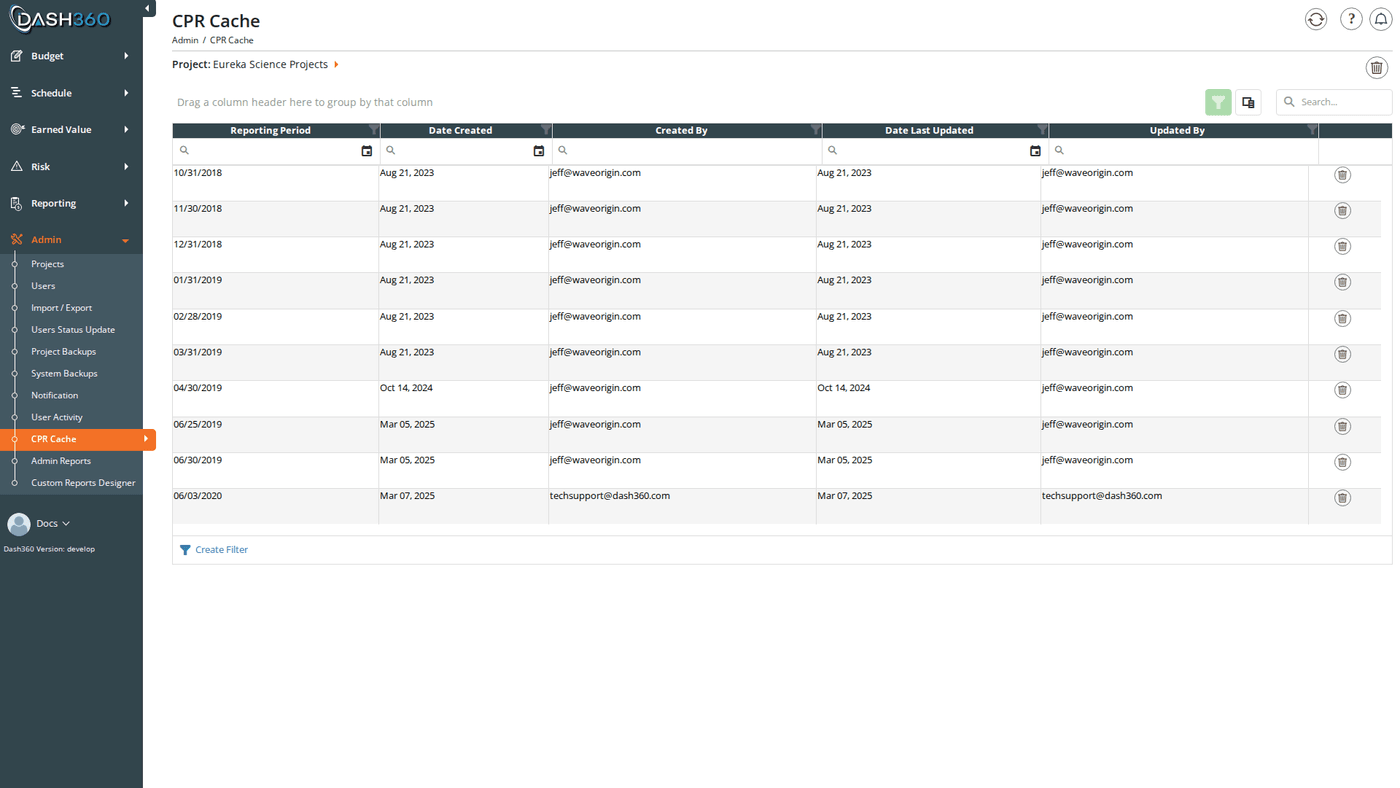
Task: Open Date Created column header filter icon
Action: (545, 130)
